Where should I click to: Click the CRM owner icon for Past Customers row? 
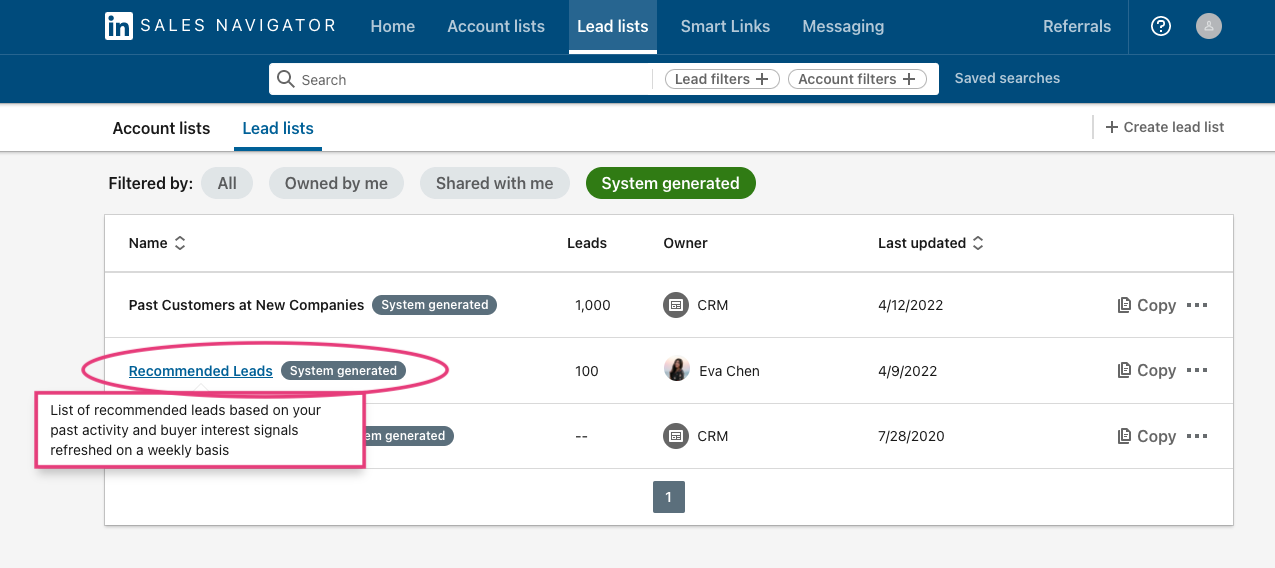tap(677, 305)
